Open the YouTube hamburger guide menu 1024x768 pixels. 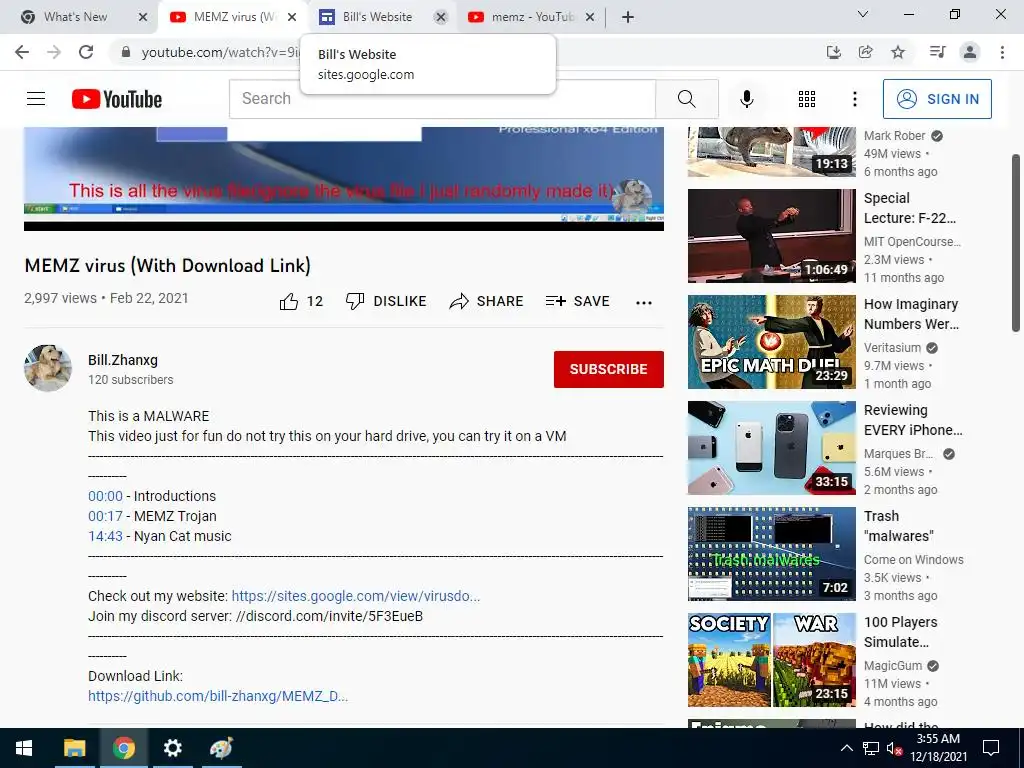pyautogui.click(x=36, y=99)
